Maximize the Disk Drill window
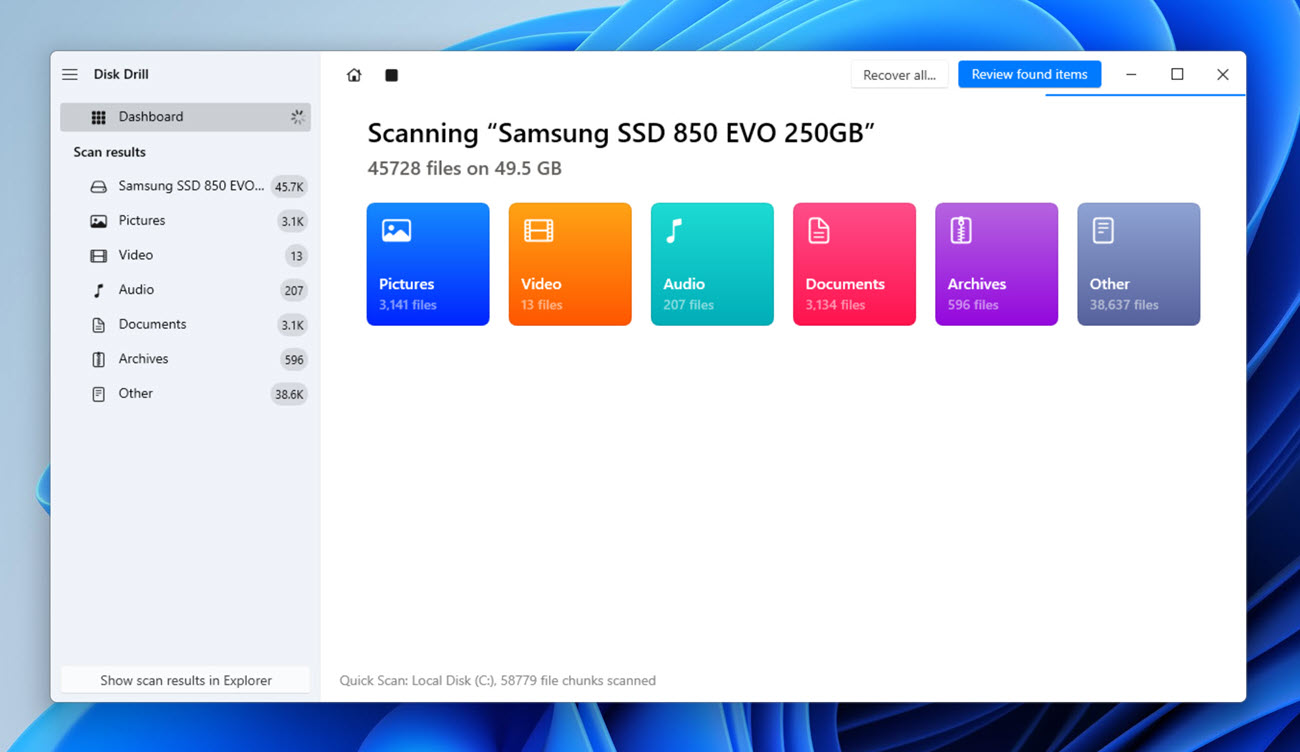Screen dimensions: 1300x752 1177,75
